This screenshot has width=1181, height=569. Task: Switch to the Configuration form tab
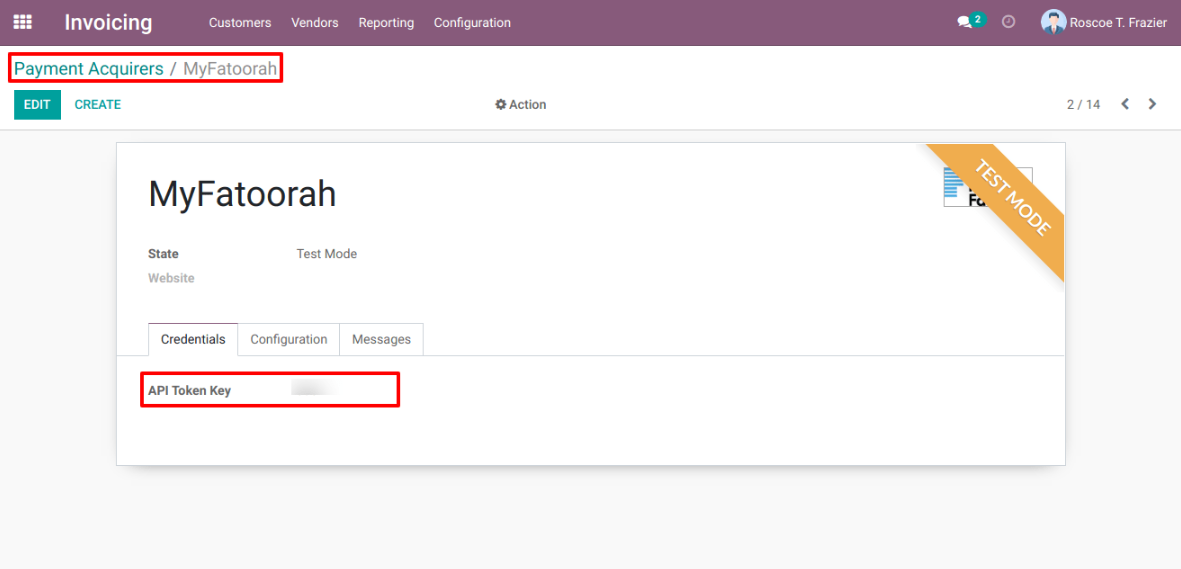coord(289,339)
